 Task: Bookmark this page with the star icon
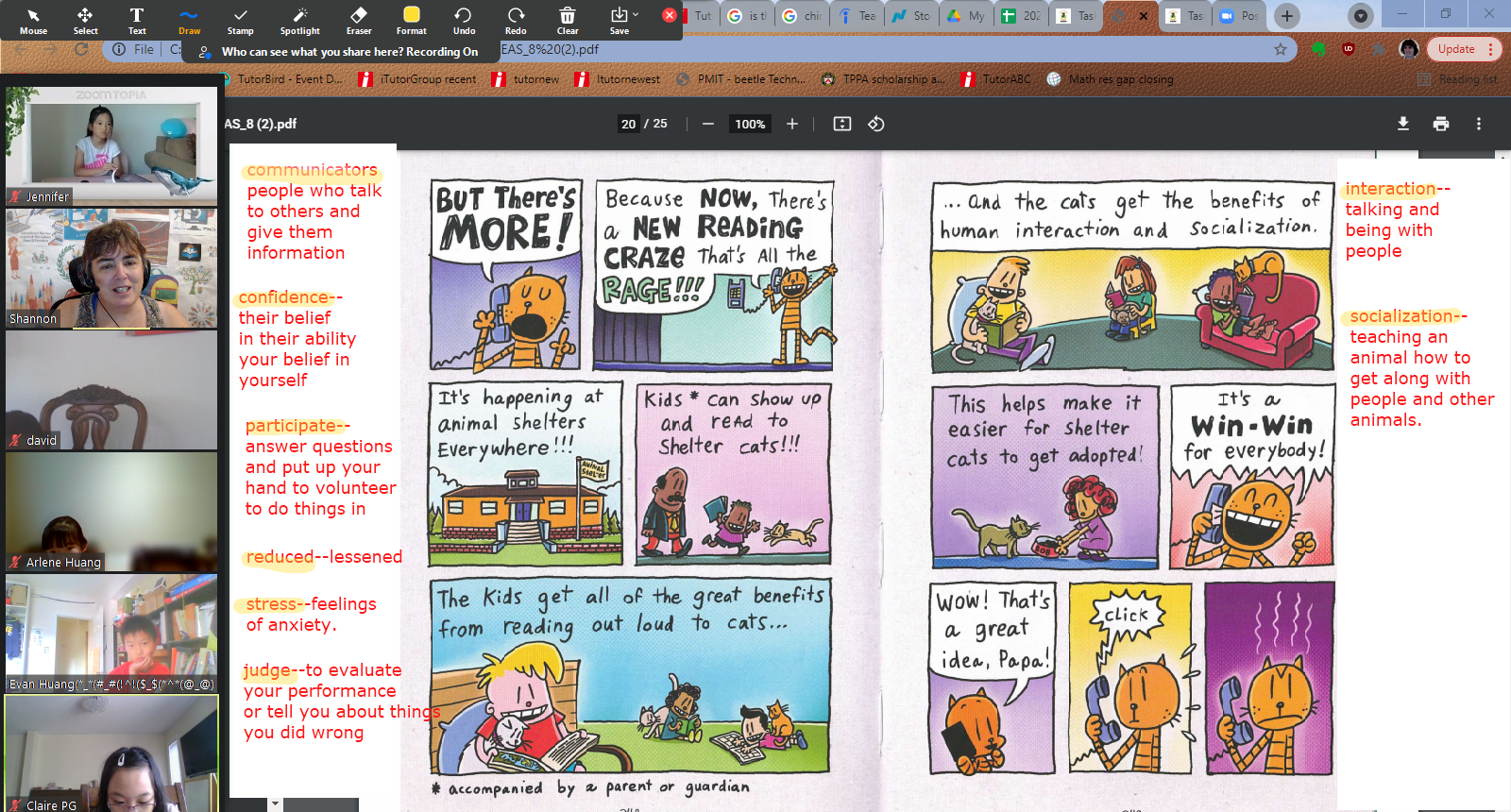pyautogui.click(x=1281, y=49)
